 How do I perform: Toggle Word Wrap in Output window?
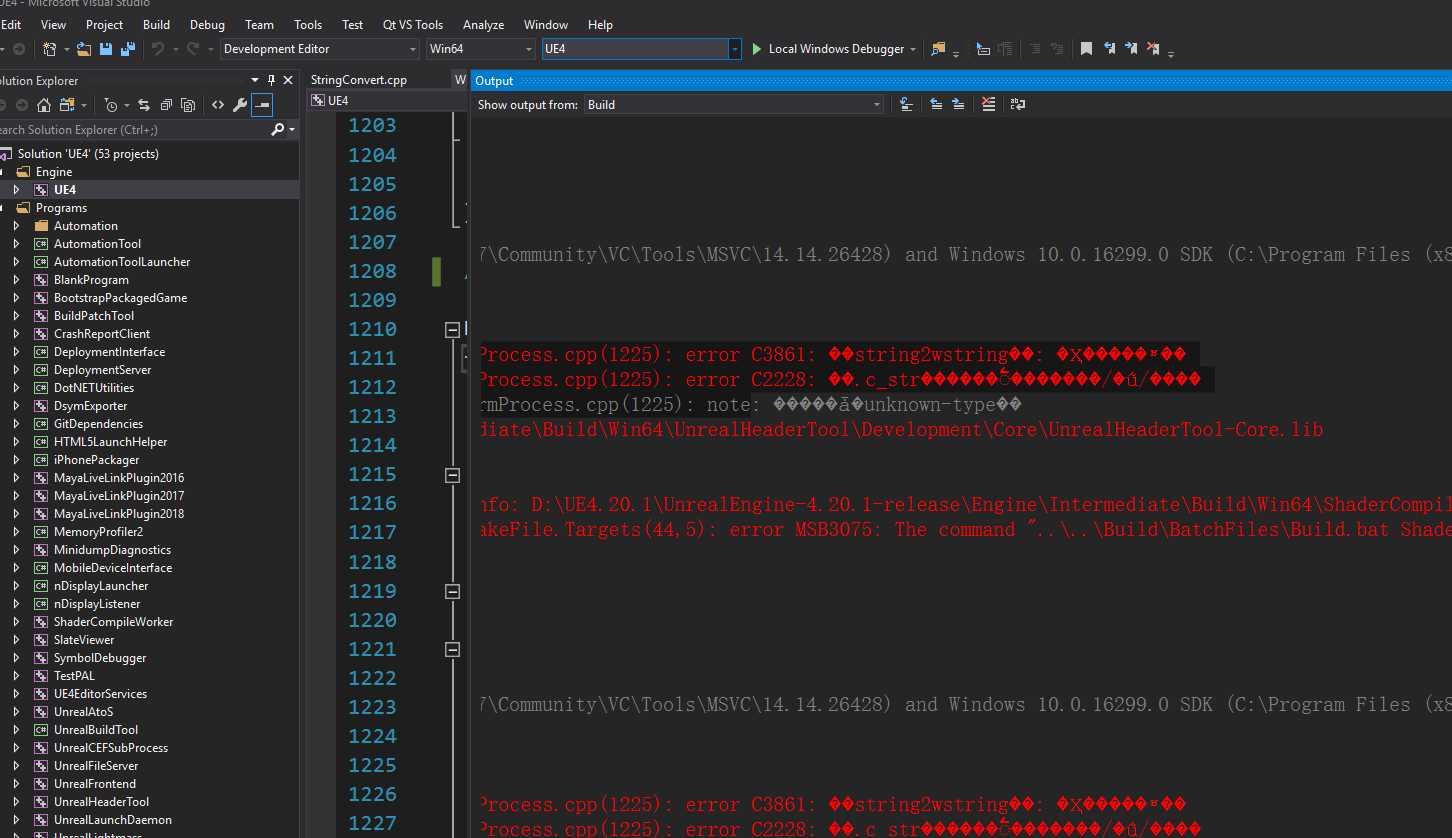pyautogui.click(x=1018, y=104)
